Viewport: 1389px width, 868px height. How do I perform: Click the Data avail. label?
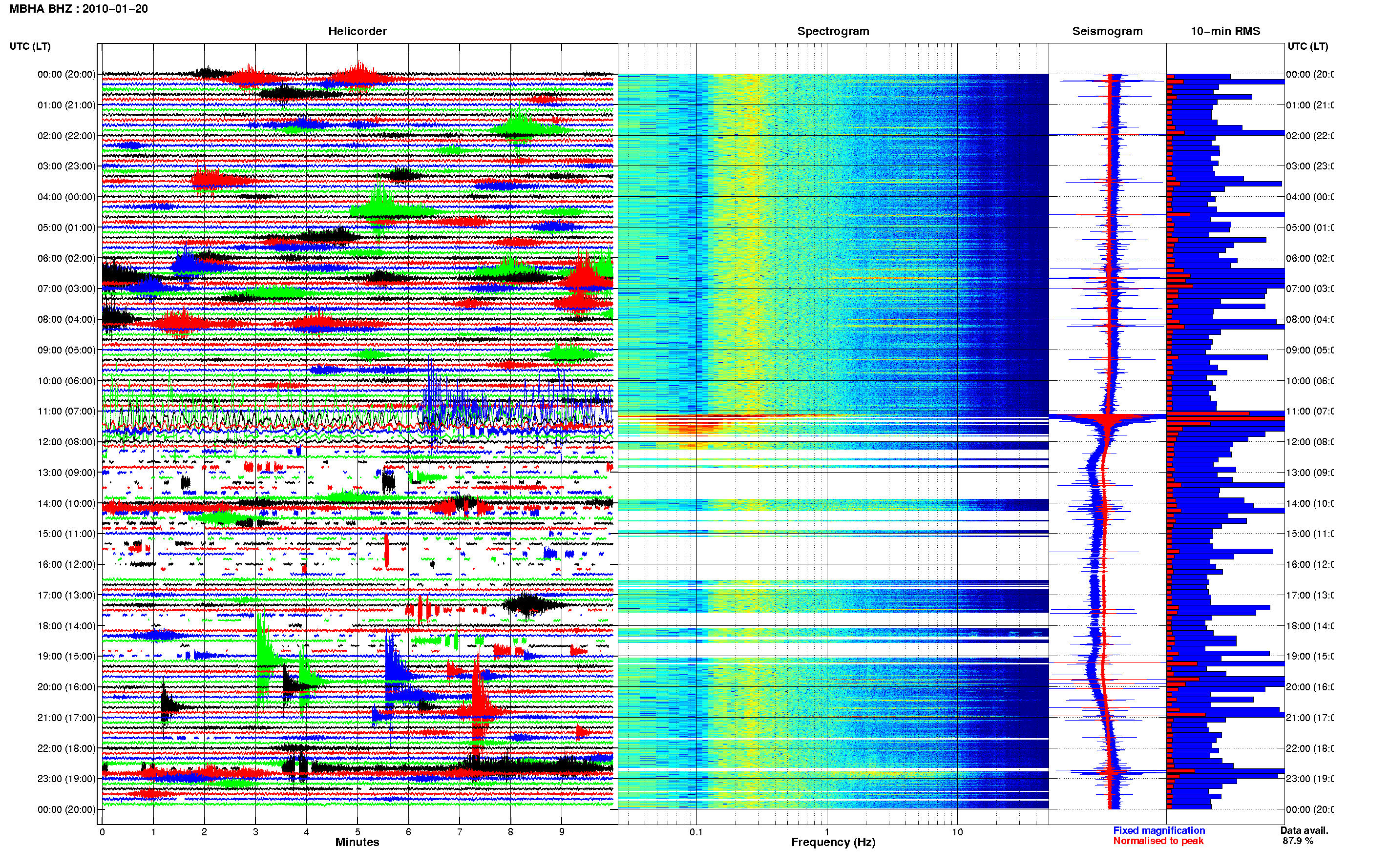click(x=1304, y=830)
